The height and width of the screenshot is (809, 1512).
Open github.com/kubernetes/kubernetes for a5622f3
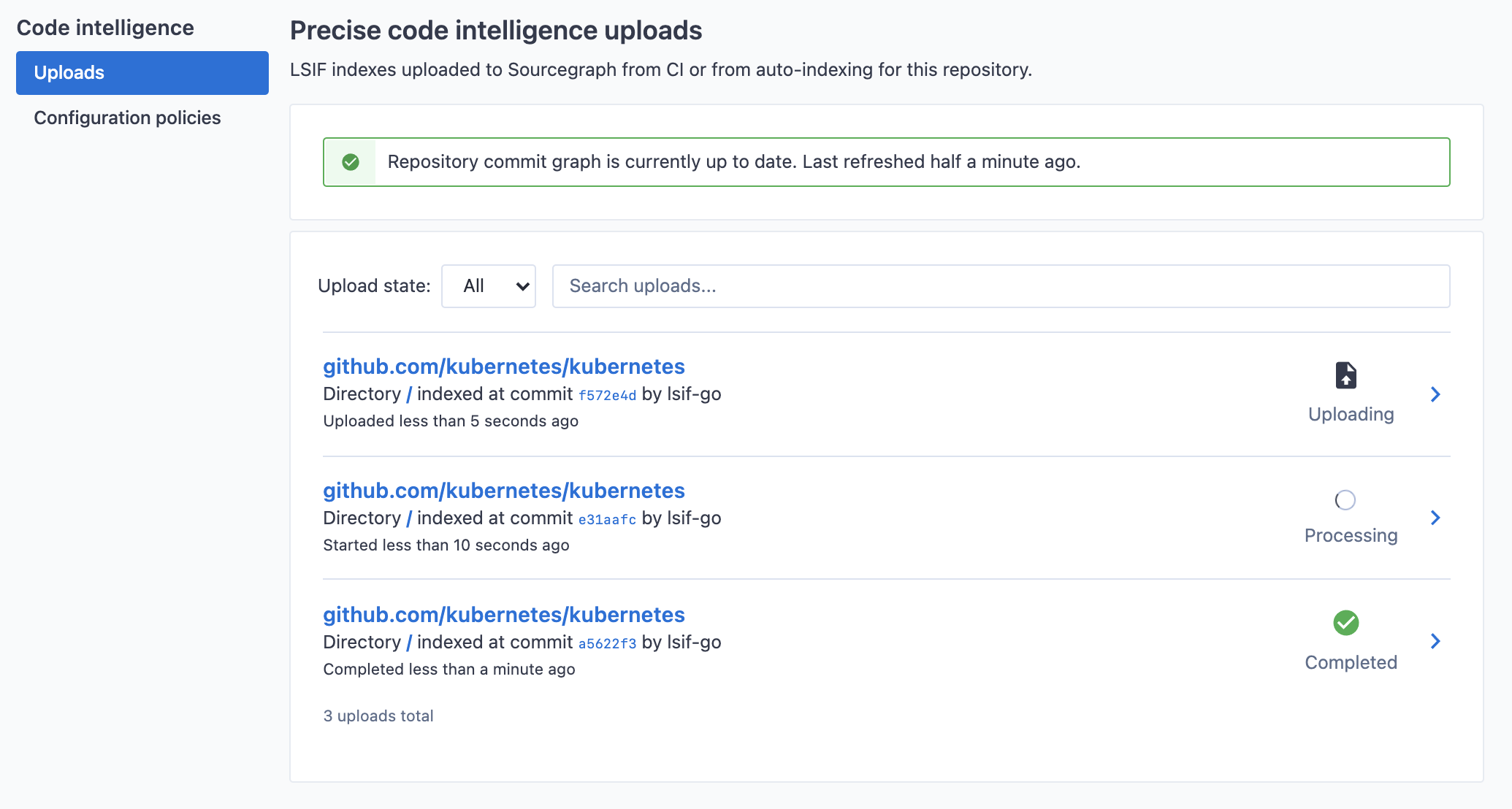(503, 614)
